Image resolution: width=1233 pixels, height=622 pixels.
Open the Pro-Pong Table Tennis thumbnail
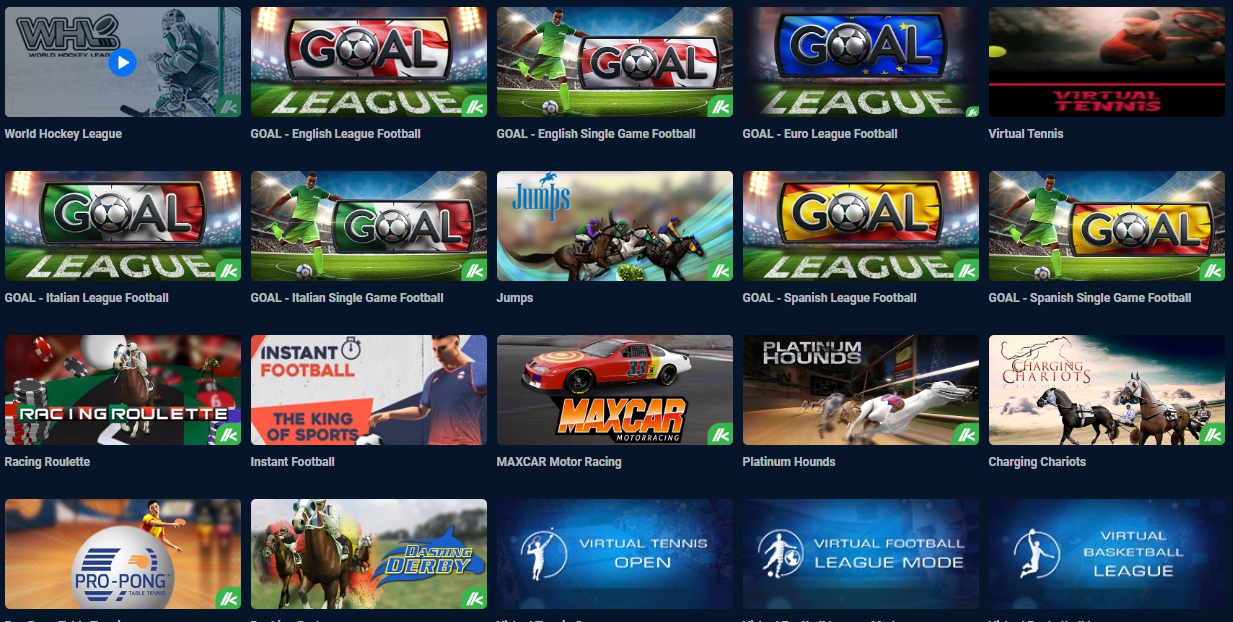pos(123,554)
